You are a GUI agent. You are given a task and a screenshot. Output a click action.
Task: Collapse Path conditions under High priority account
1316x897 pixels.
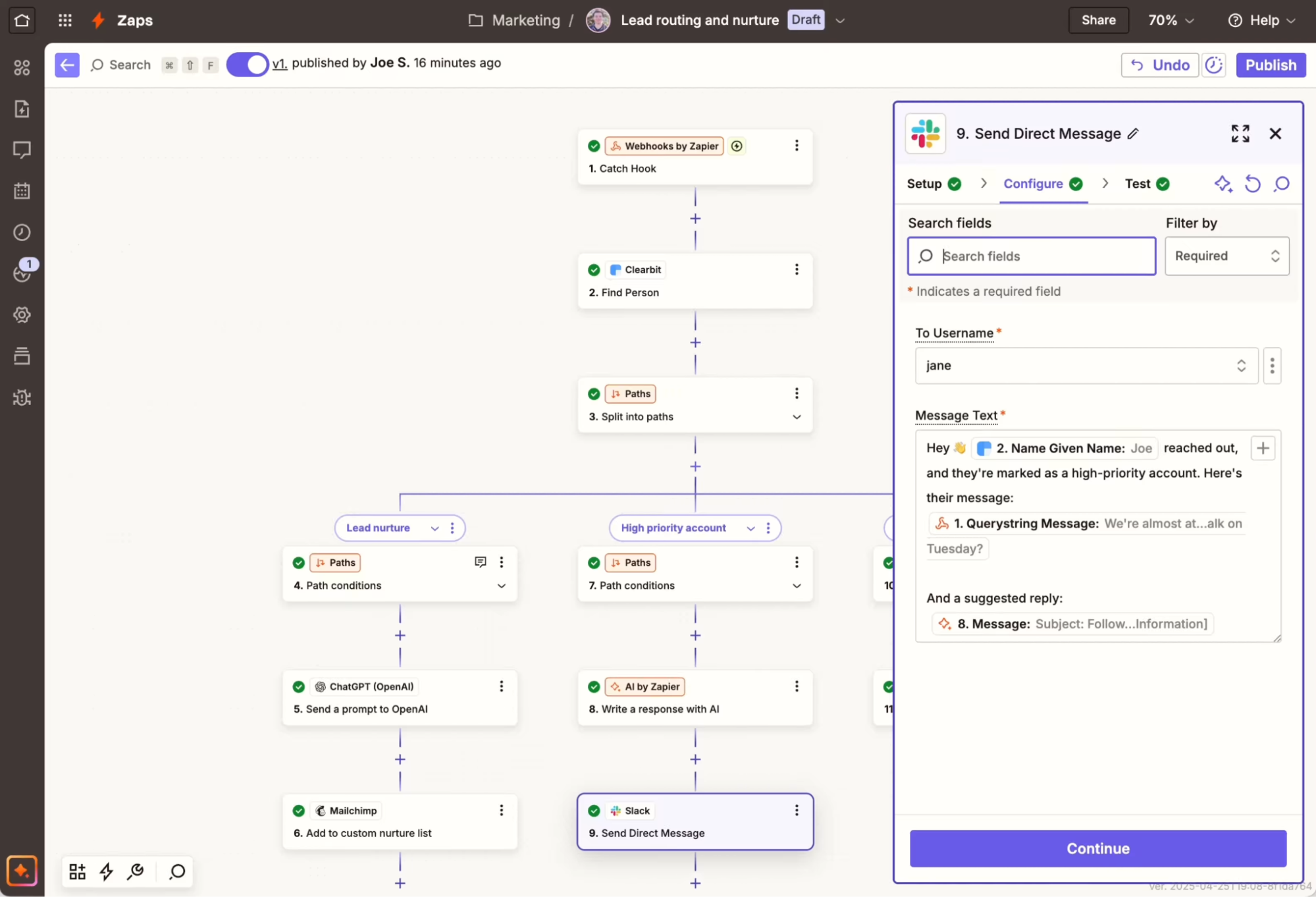tap(797, 585)
